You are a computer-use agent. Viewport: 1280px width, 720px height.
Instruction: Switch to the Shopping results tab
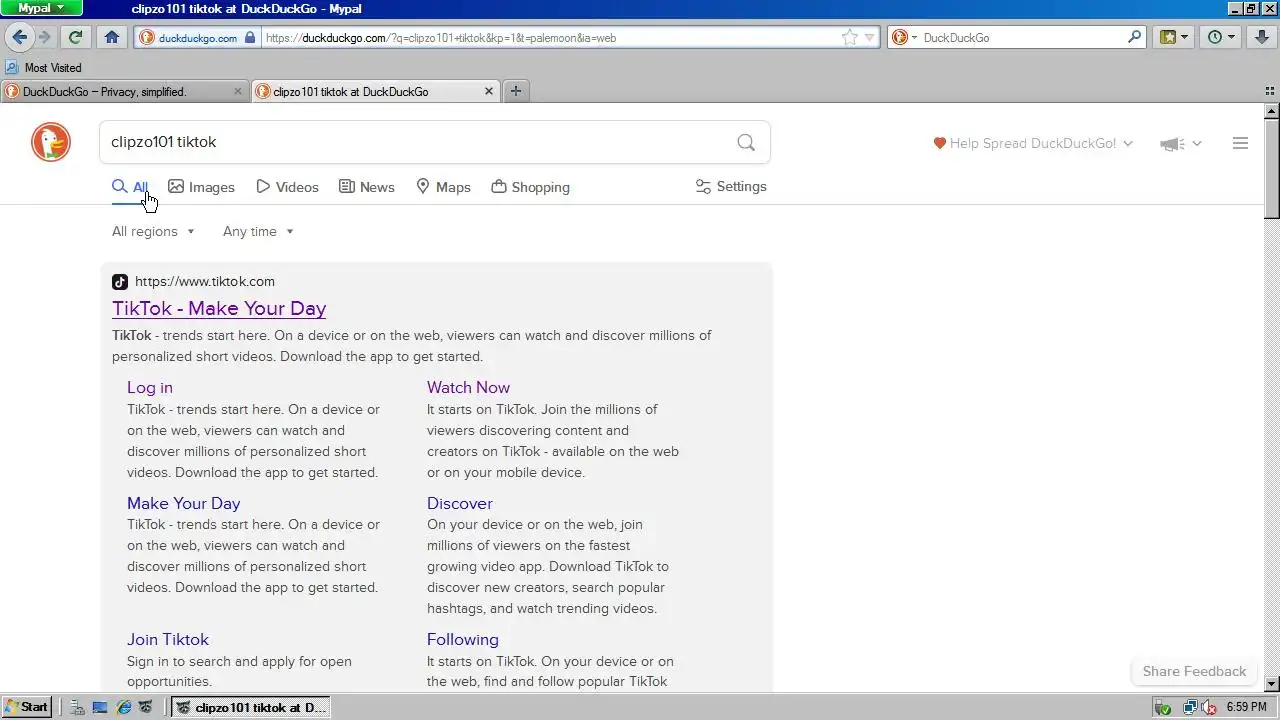530,187
